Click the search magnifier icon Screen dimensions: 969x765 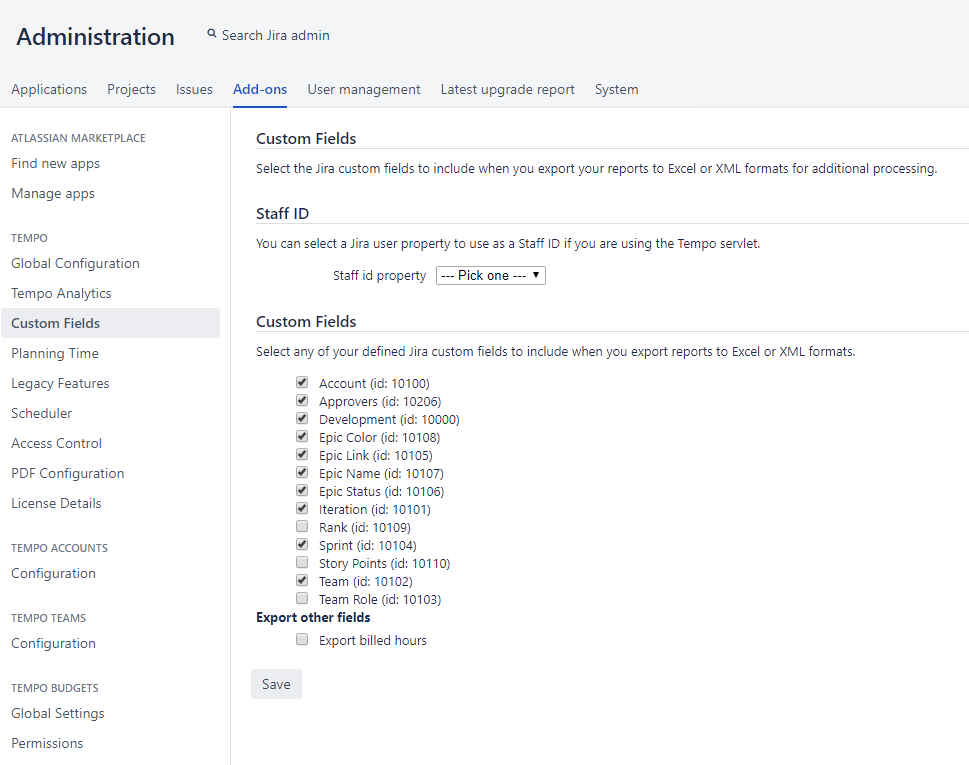pos(211,34)
